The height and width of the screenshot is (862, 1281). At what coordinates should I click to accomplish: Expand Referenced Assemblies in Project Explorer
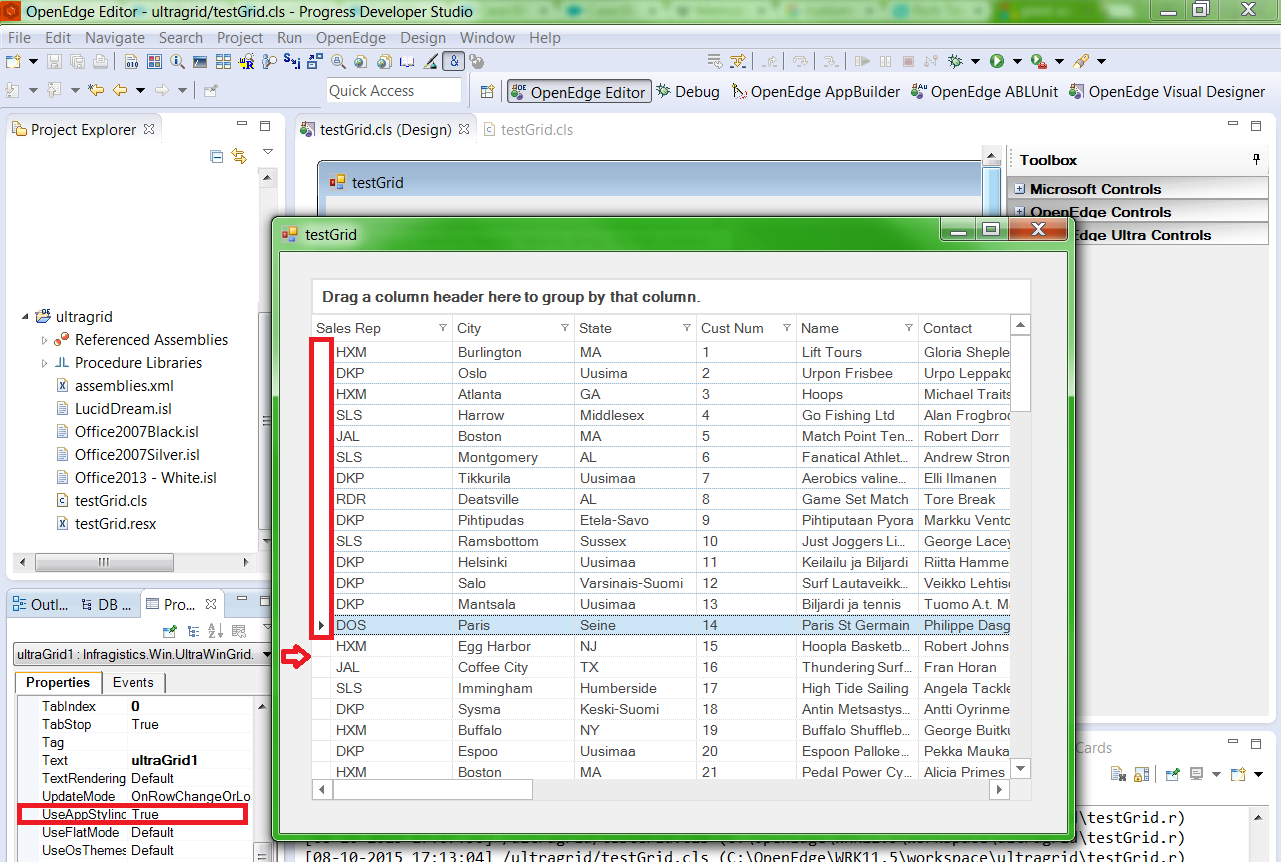click(45, 340)
